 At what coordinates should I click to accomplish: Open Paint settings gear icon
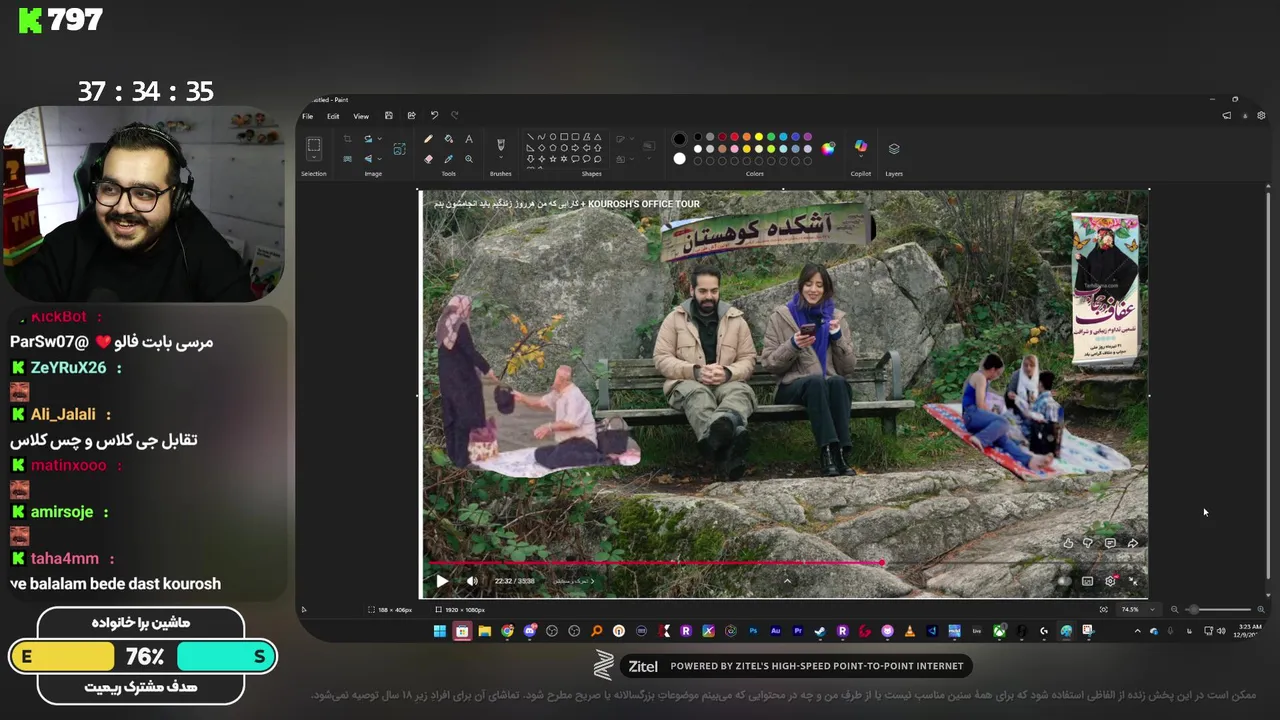(1261, 116)
